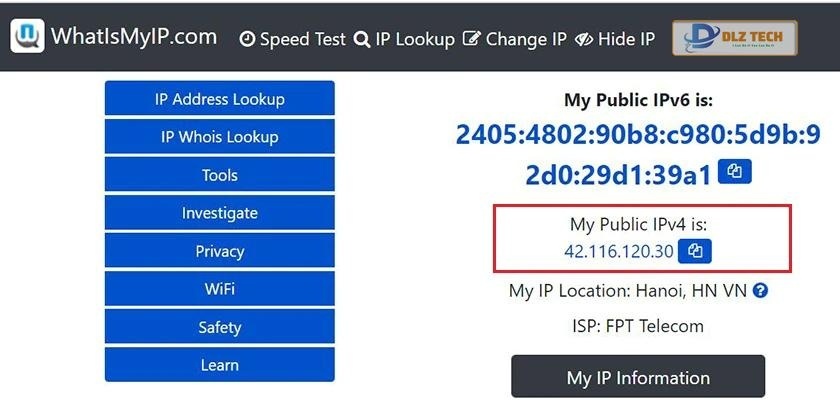
Task: Open the Hide IP page
Action: pyautogui.click(x=616, y=39)
